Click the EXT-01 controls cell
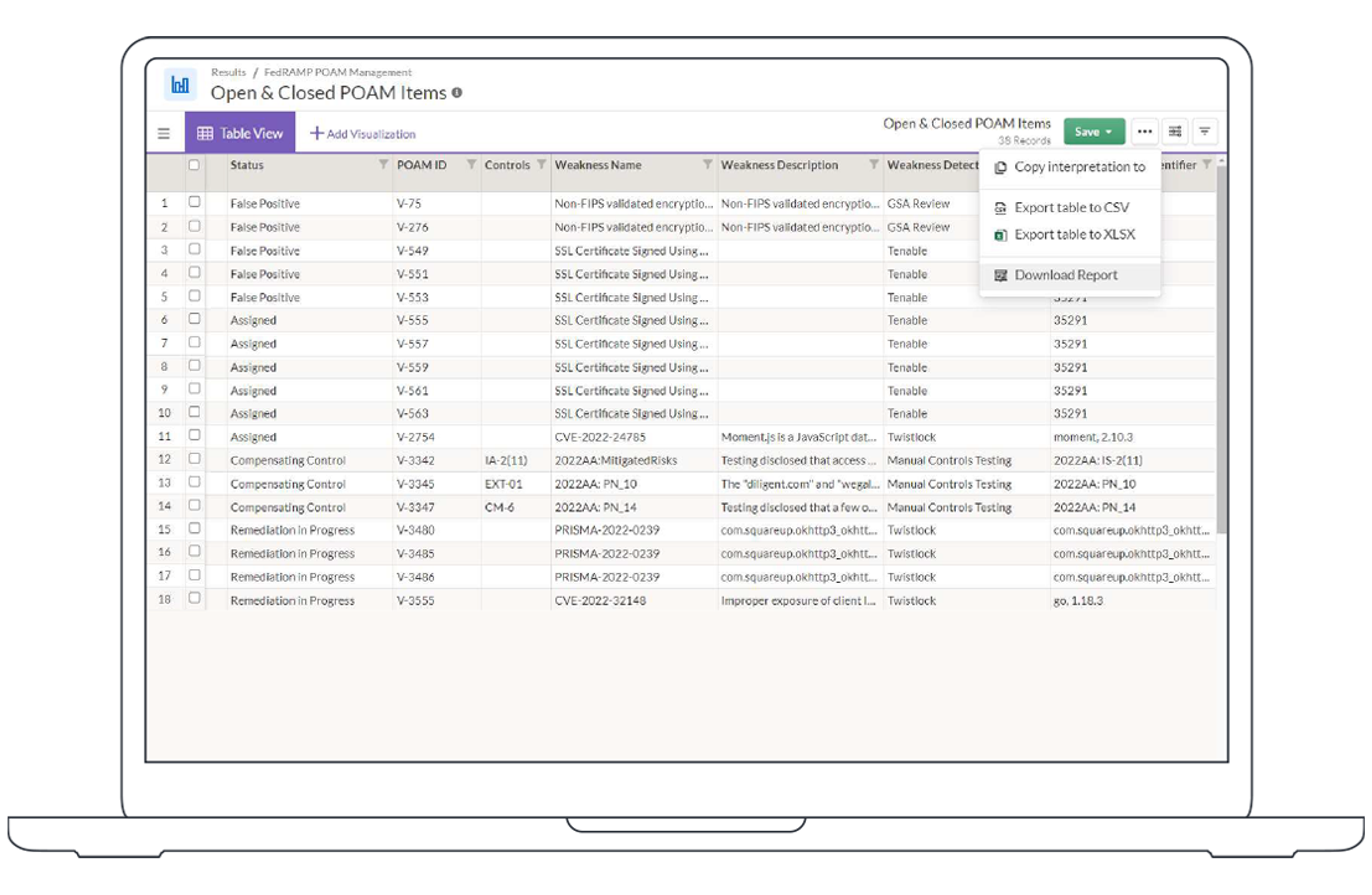The image size is (1372, 895). (x=517, y=484)
